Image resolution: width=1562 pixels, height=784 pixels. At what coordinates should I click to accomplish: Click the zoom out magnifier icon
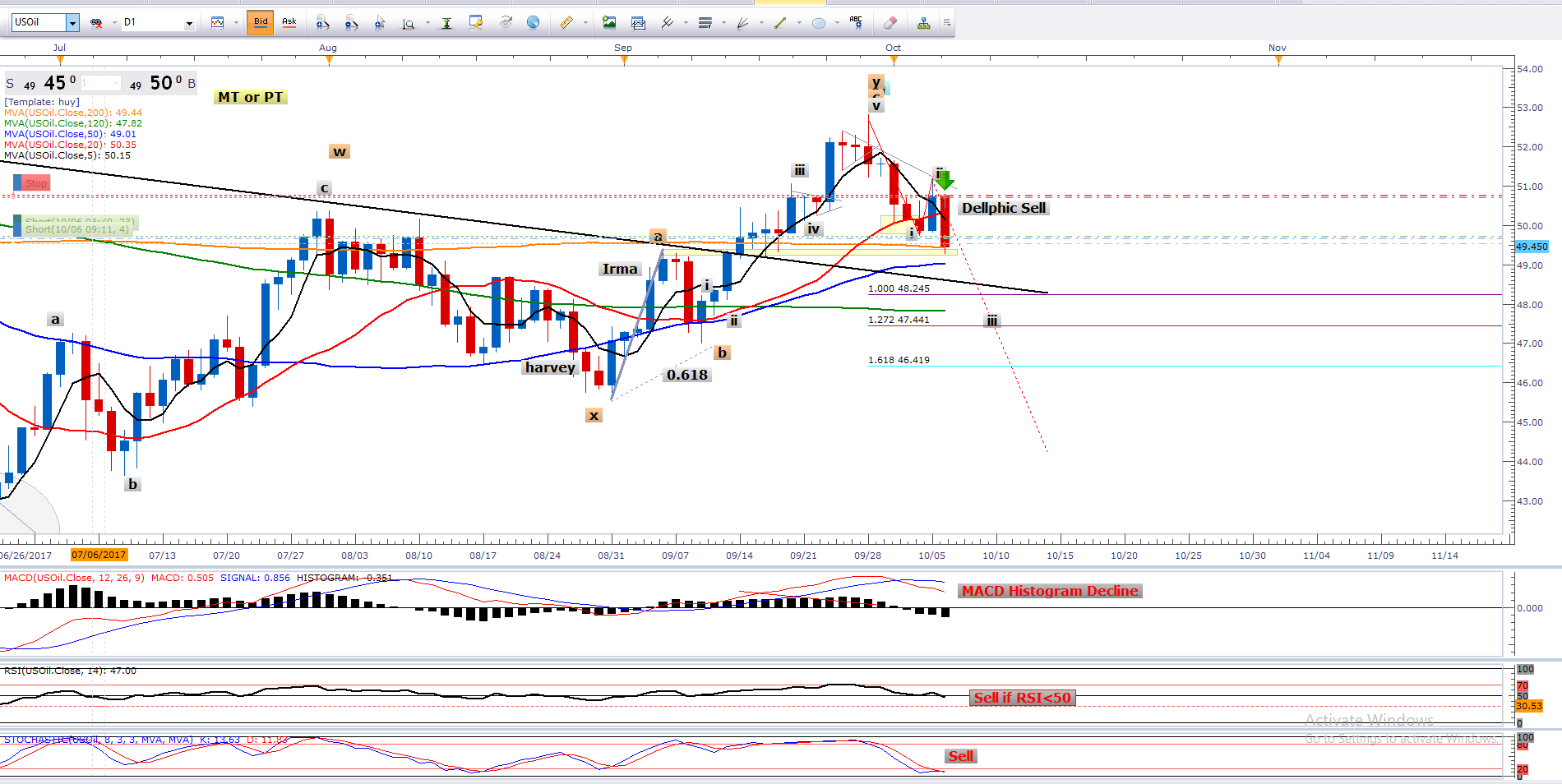[351, 23]
